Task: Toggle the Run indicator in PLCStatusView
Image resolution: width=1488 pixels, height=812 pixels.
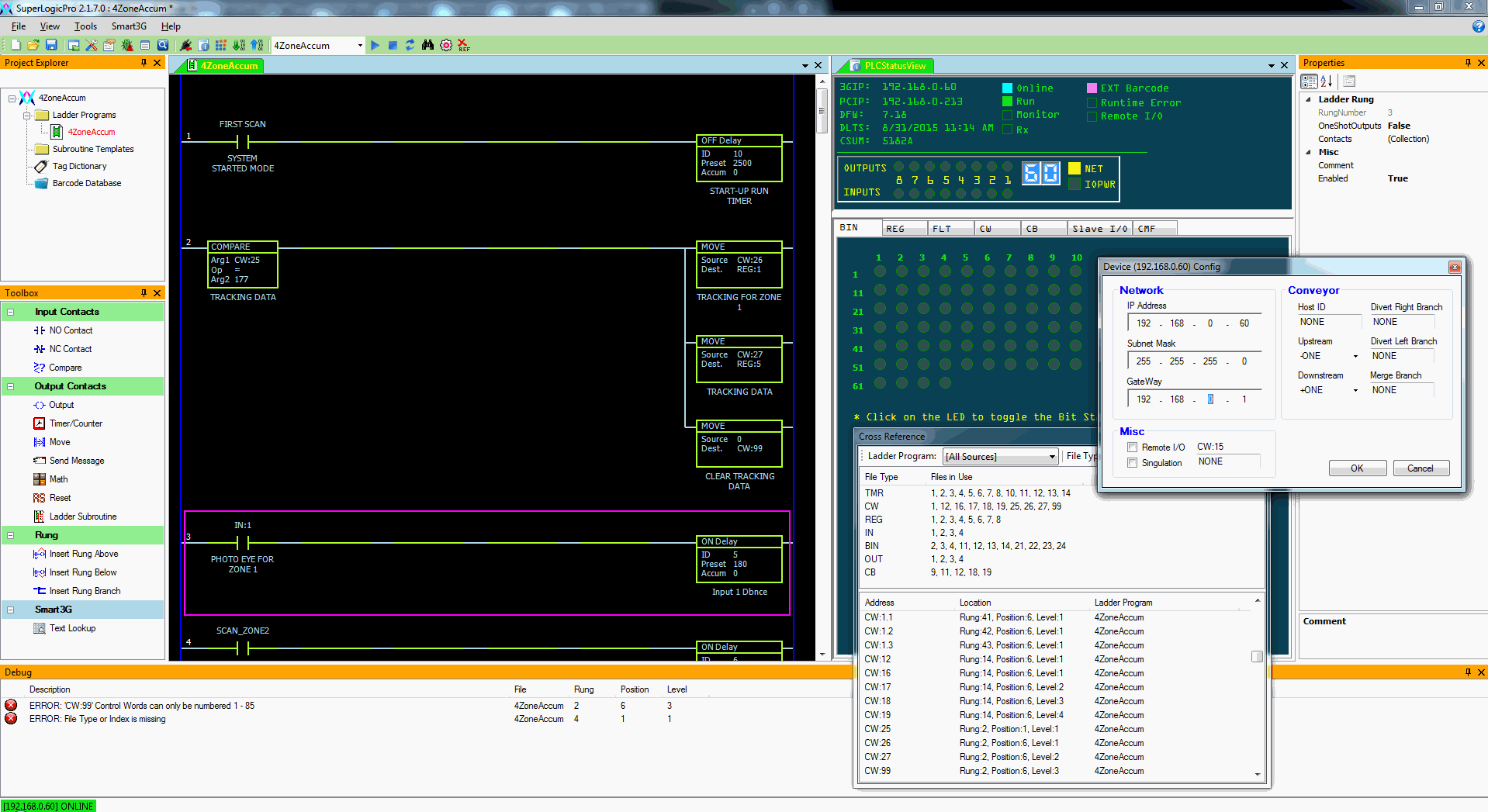Action: click(1007, 102)
